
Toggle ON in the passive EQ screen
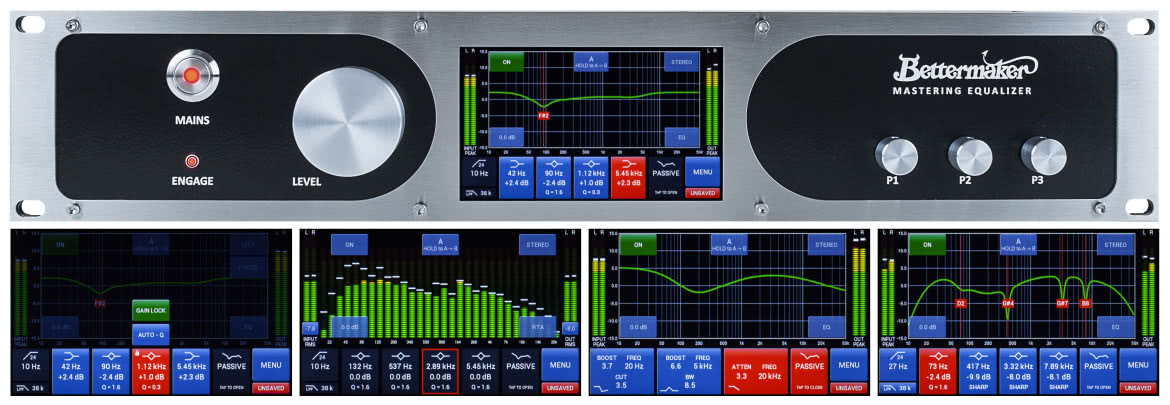coord(638,245)
